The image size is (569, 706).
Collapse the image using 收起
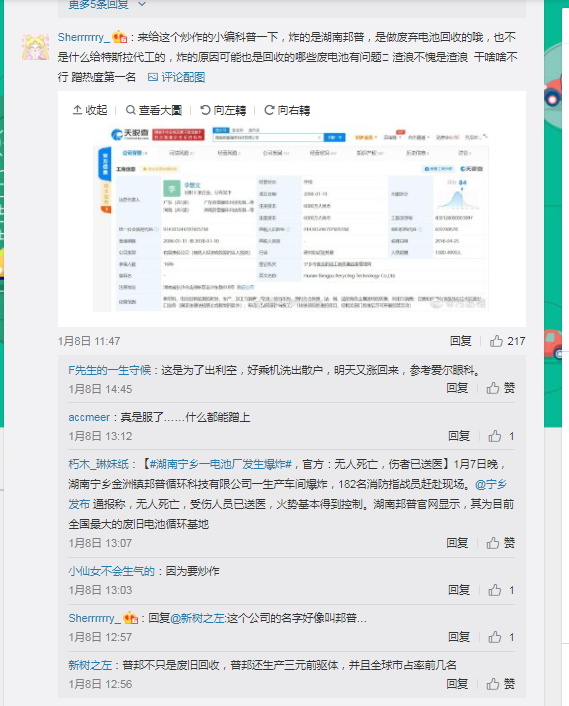[x=90, y=110]
